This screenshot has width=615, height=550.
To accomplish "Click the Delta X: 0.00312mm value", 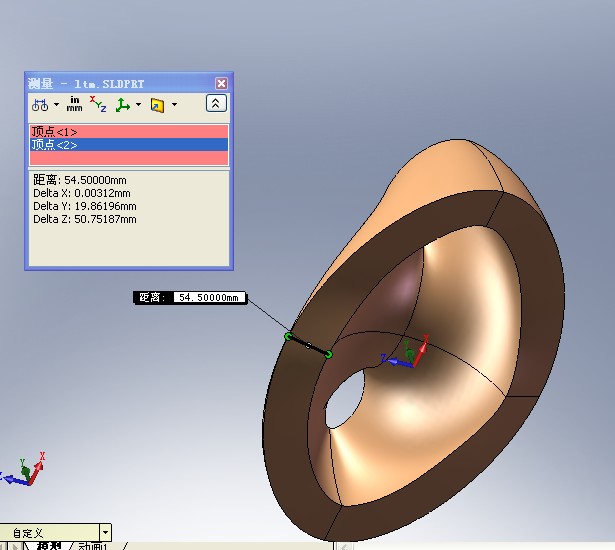I will click(x=82, y=193).
